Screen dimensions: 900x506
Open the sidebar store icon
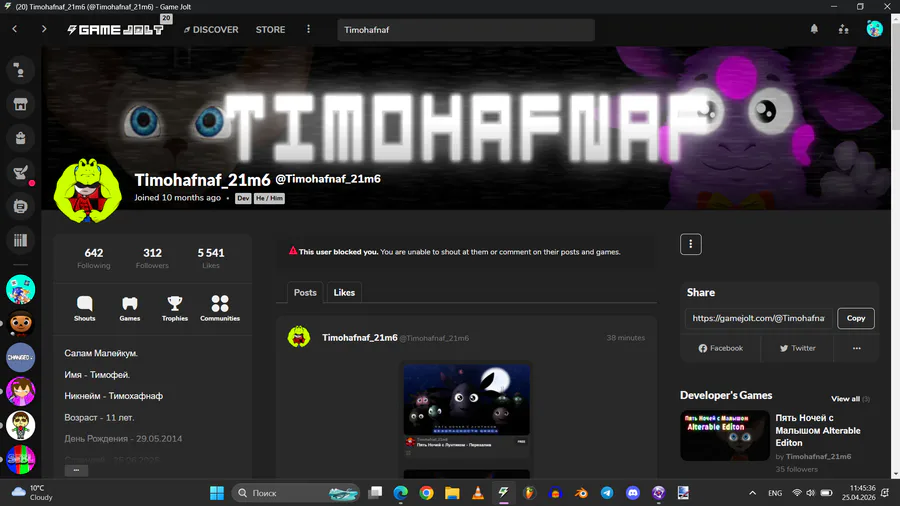pyautogui.click(x=20, y=104)
